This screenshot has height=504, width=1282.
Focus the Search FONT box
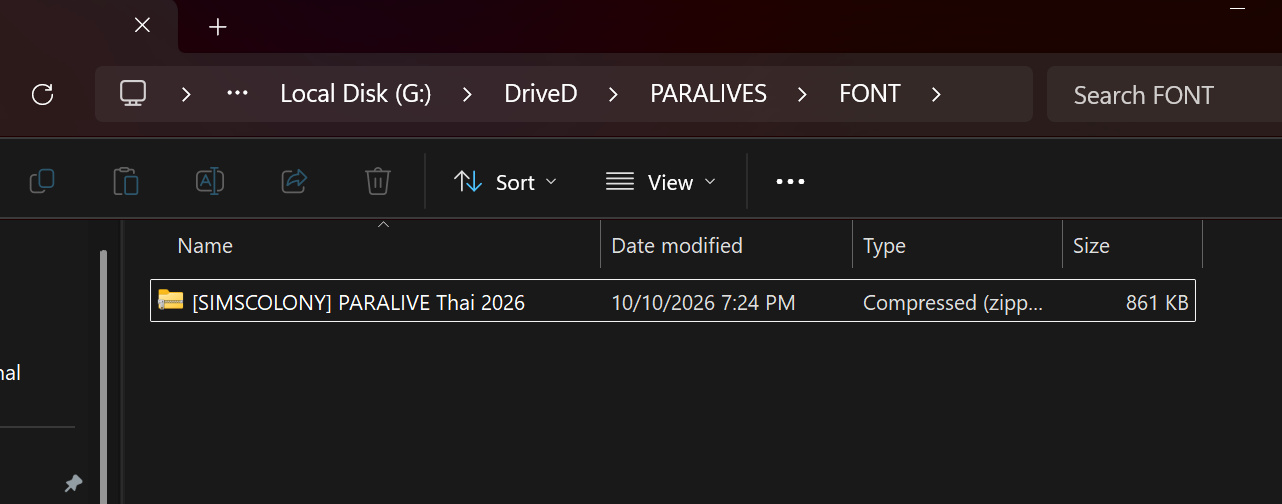tap(1164, 95)
